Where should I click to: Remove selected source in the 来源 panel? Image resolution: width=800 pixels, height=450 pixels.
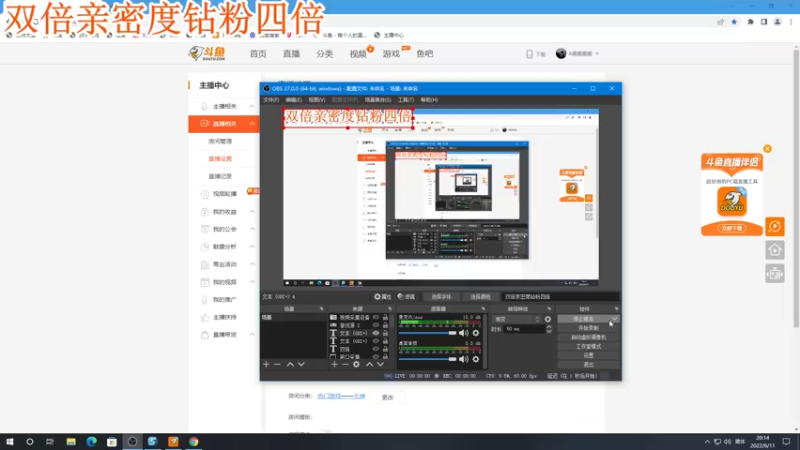pyautogui.click(x=345, y=364)
